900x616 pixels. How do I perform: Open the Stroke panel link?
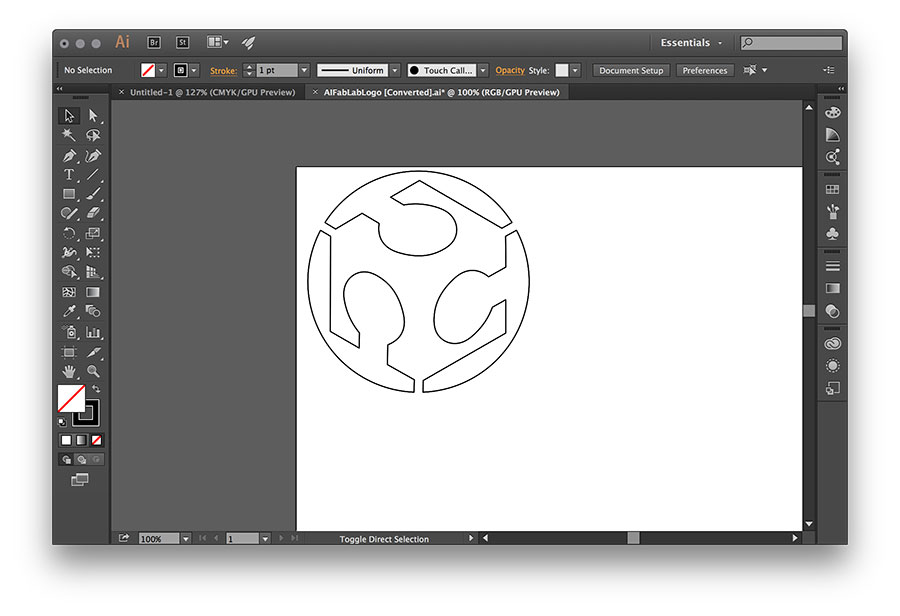coord(223,71)
